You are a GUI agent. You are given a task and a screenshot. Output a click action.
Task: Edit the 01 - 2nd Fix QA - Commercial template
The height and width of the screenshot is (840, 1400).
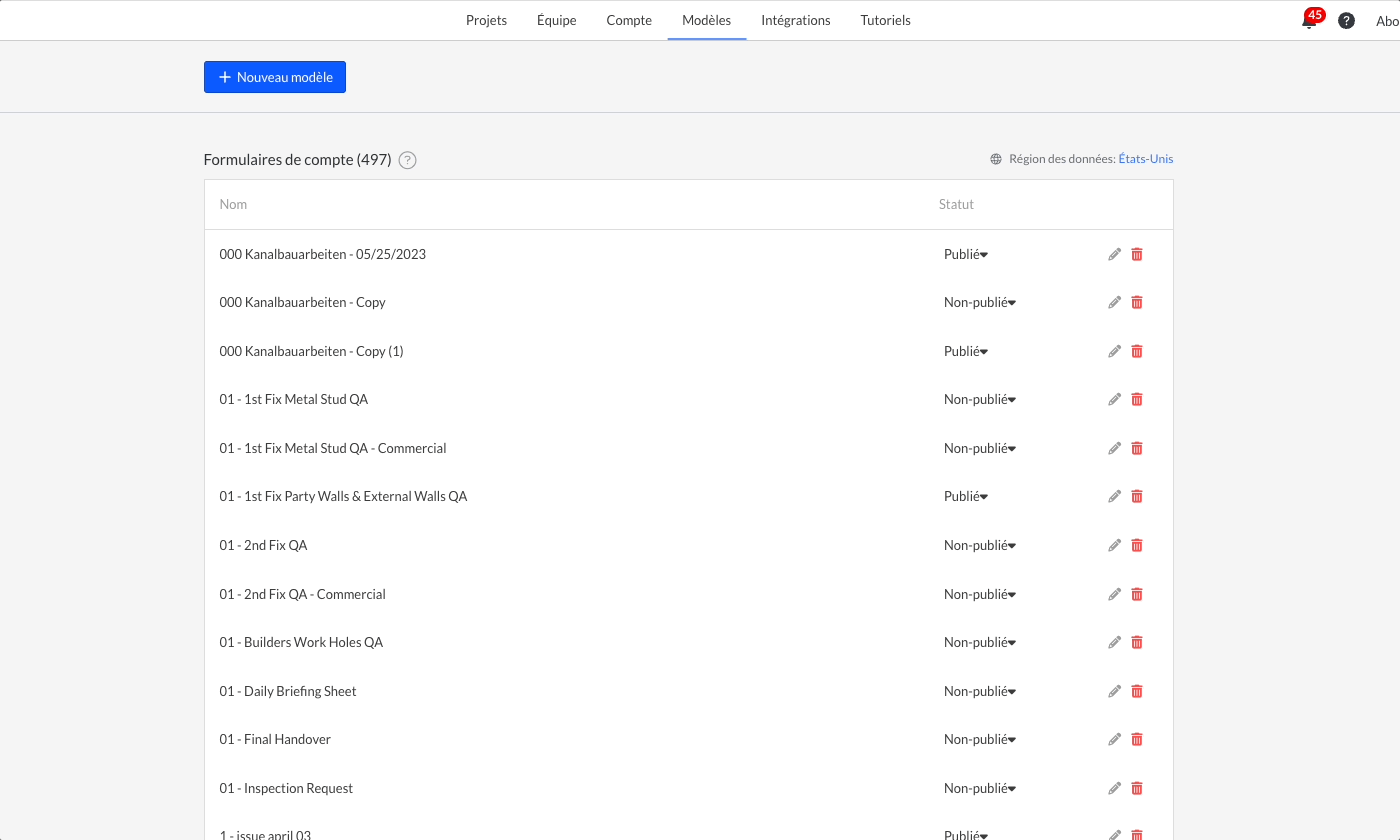[x=1114, y=594]
